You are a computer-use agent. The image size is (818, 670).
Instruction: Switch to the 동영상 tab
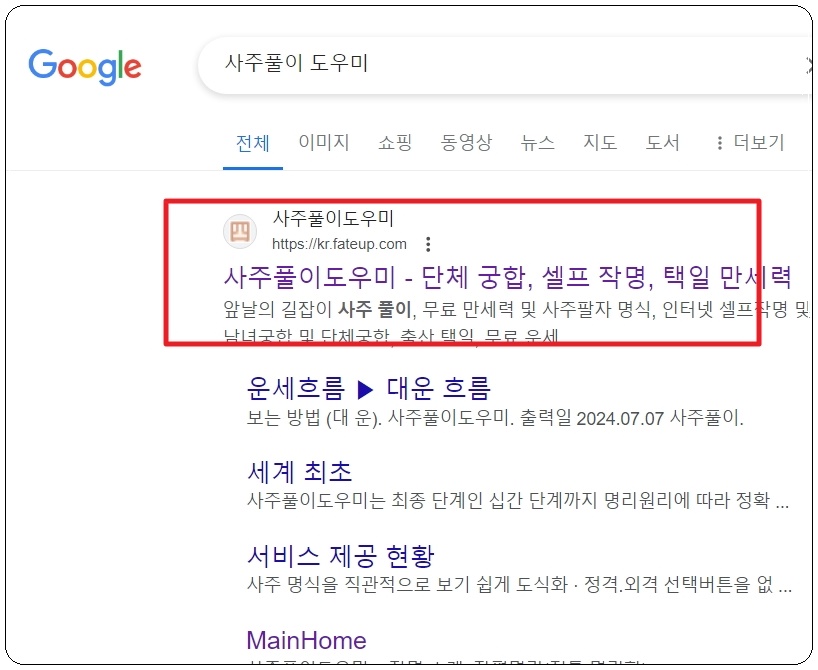pyautogui.click(x=466, y=142)
